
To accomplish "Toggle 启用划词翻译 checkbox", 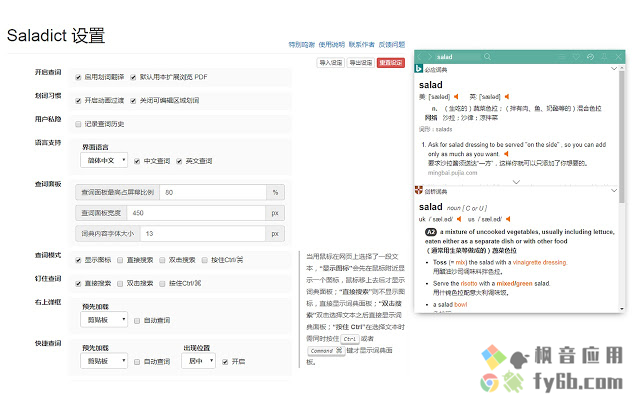I will click(x=78, y=77).
